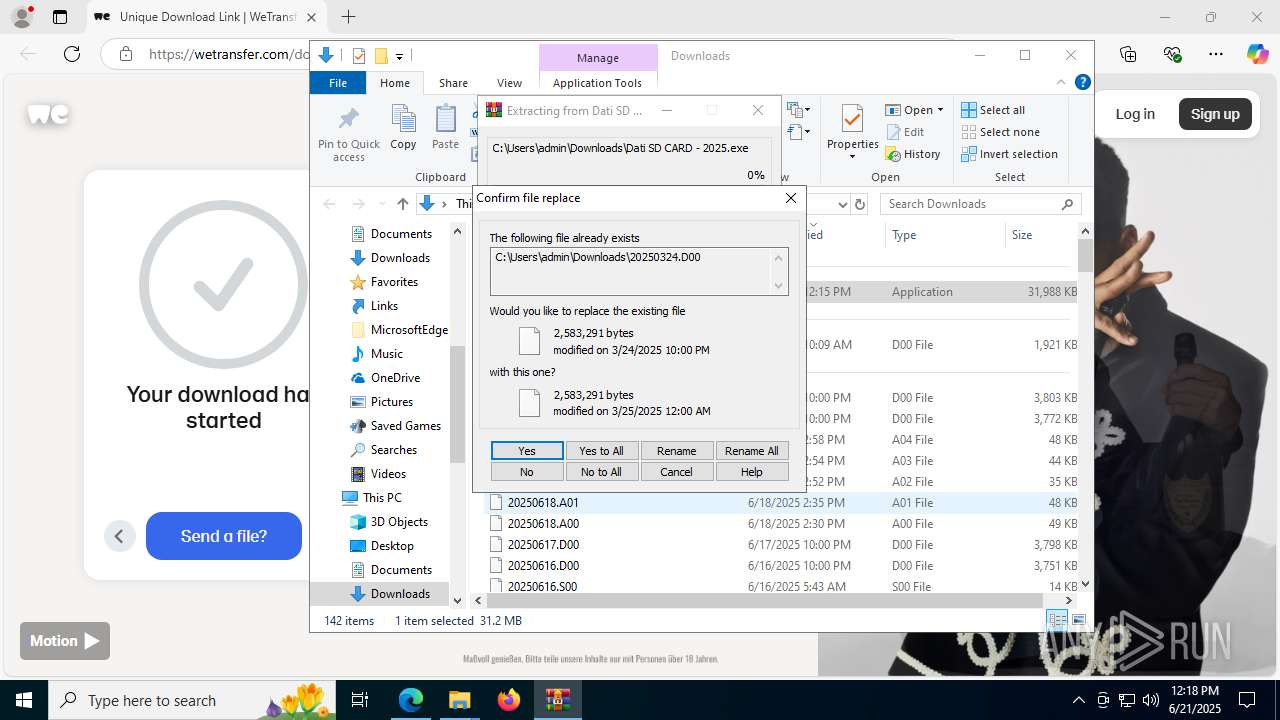Click Sign up on WeTransfer page

point(1215,114)
